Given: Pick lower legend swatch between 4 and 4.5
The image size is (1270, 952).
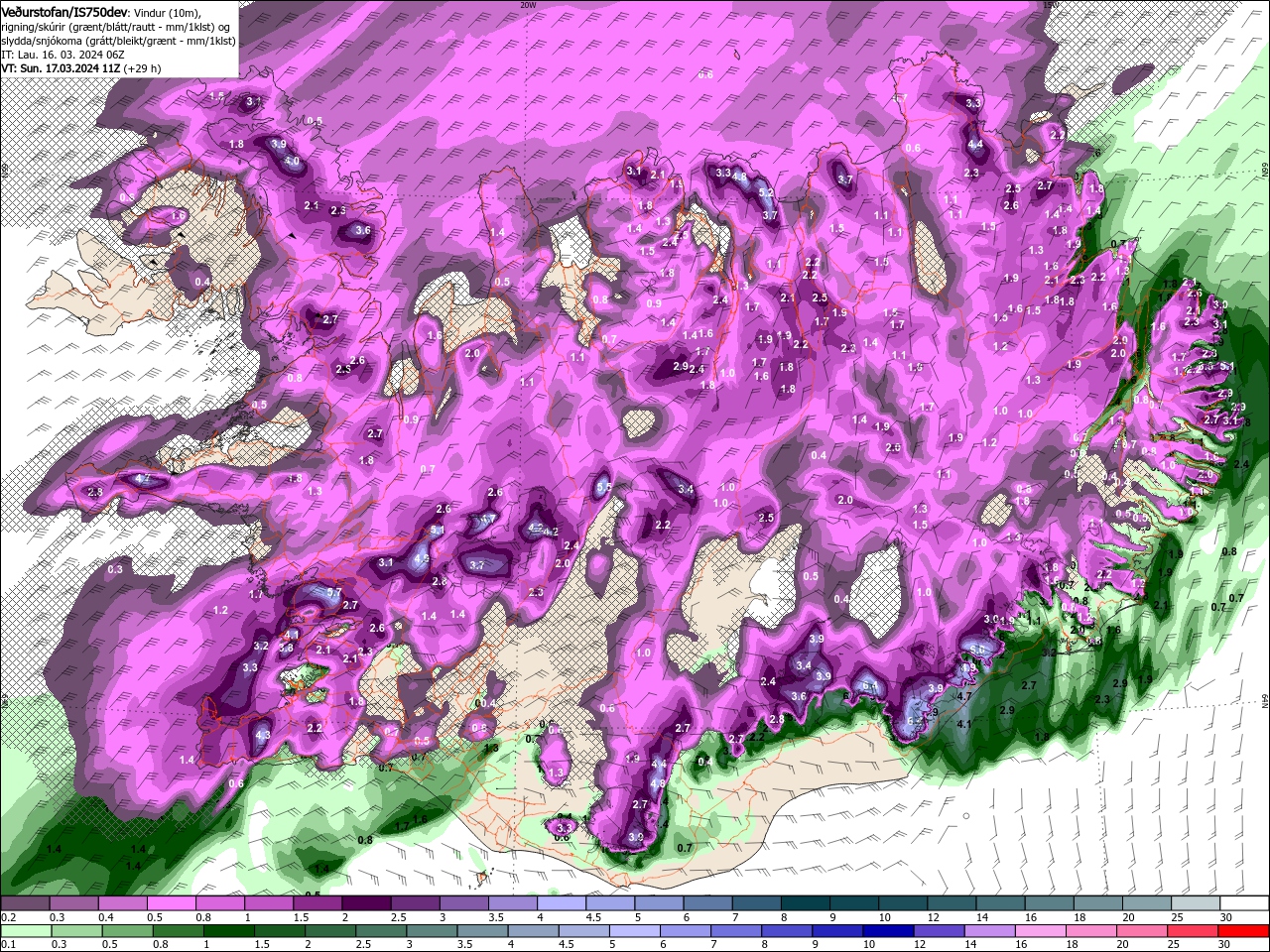Looking at the screenshot, I should pos(533,931).
